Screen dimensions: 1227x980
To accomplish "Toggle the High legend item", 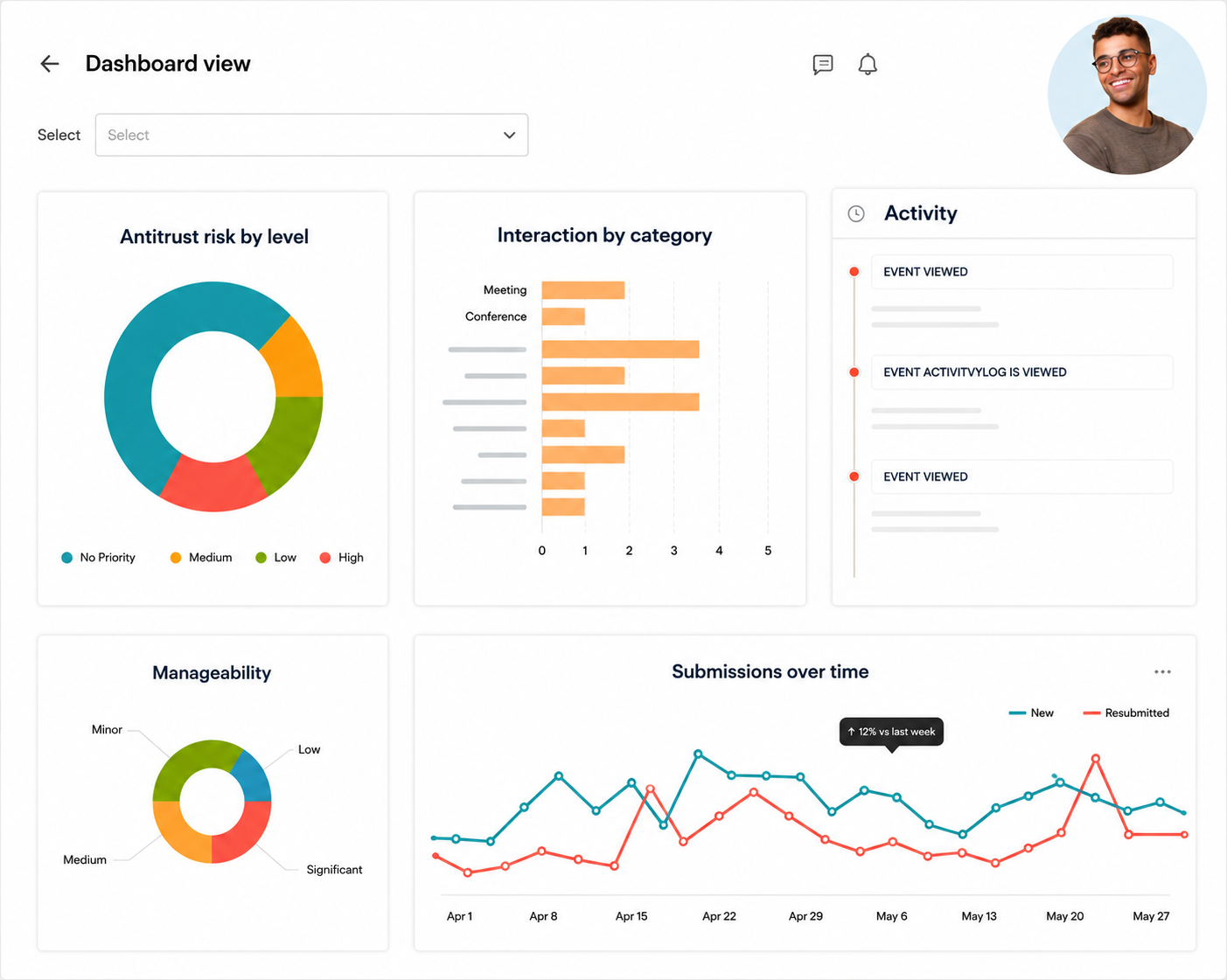I will tap(342, 558).
